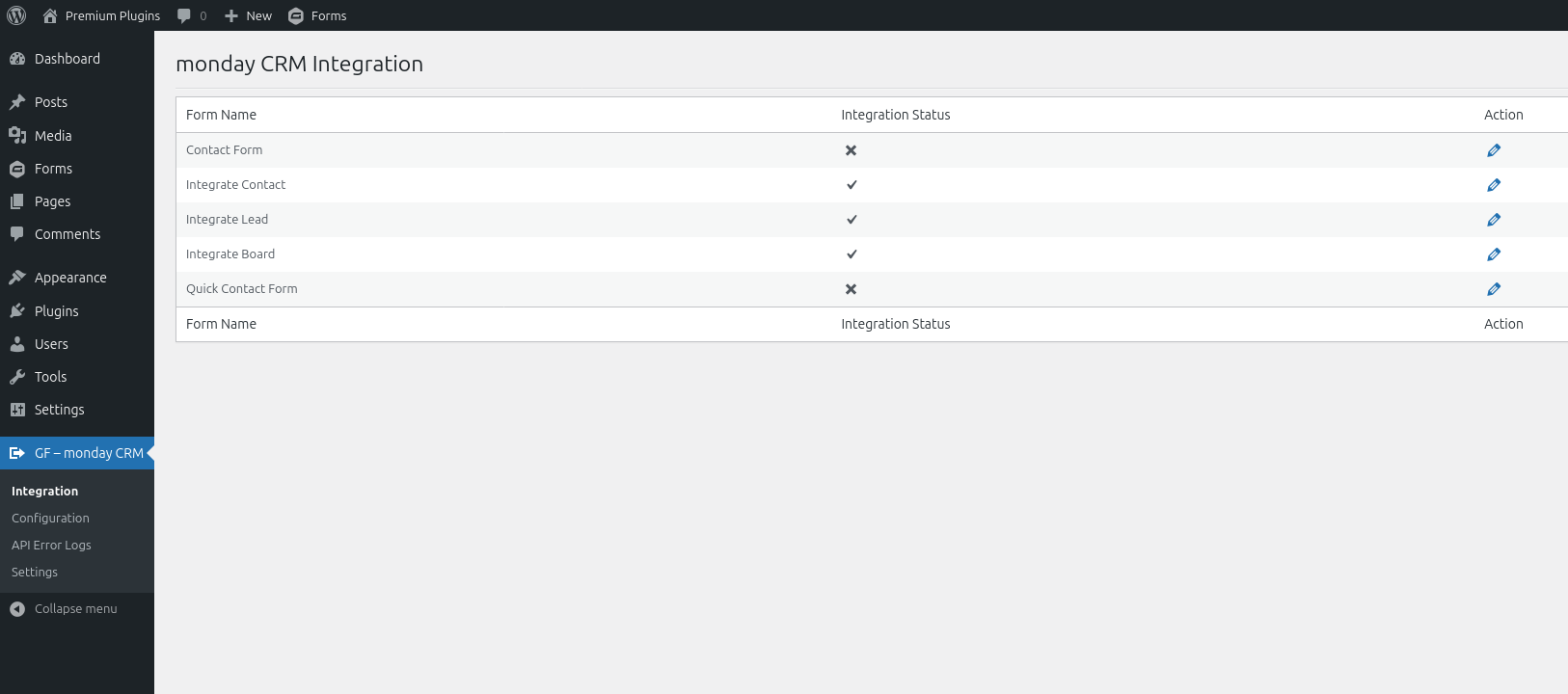Click the Tools wrench icon in sidebar
Screen dimensions: 1568x694
pos(18,376)
